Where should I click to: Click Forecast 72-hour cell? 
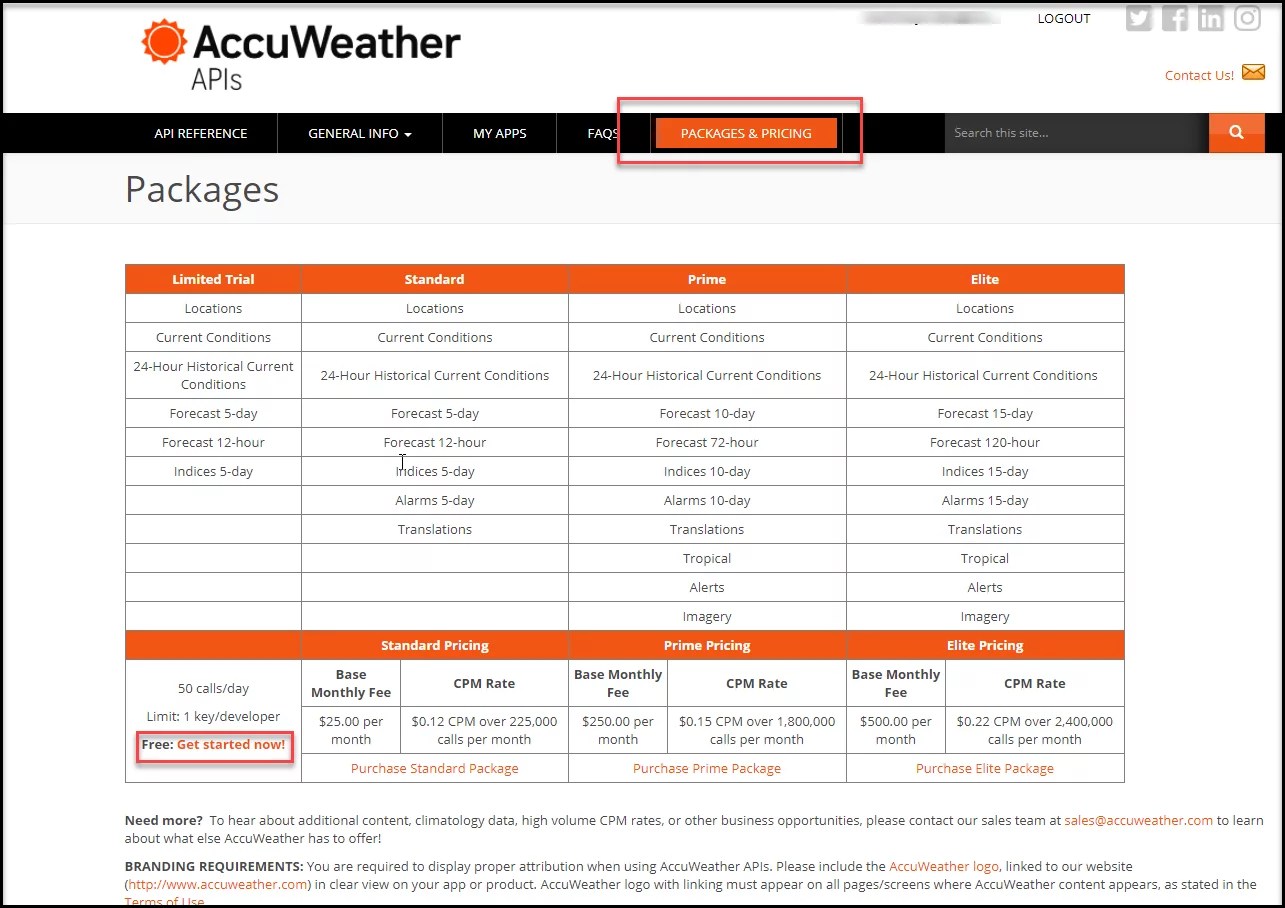click(x=707, y=442)
